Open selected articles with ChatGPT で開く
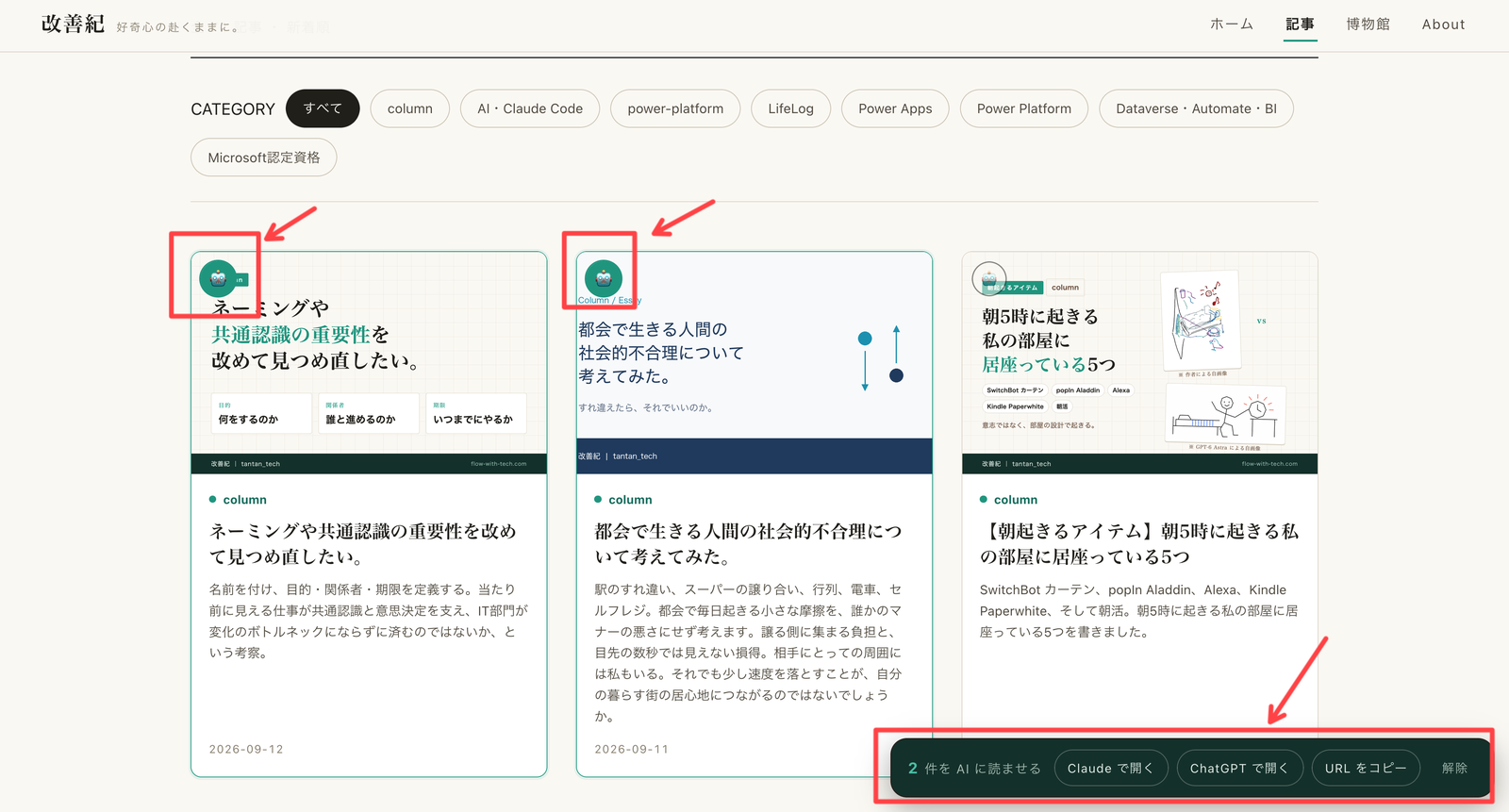 1239,769
